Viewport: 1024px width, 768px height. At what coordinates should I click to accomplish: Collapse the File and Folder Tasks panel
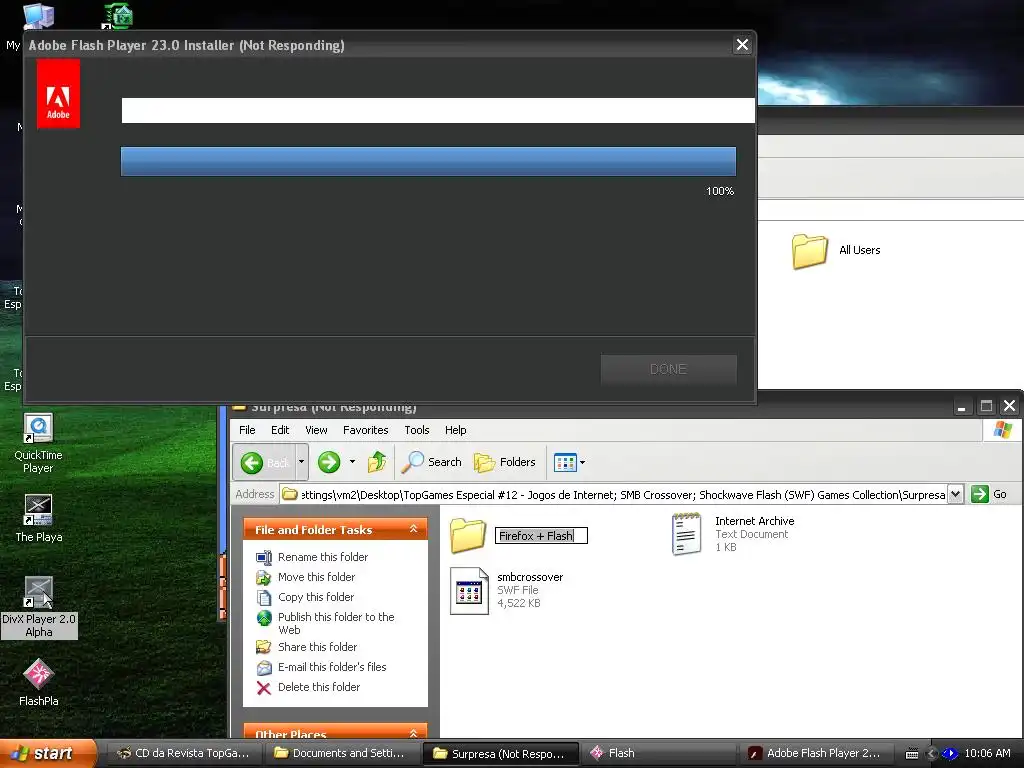pos(413,529)
